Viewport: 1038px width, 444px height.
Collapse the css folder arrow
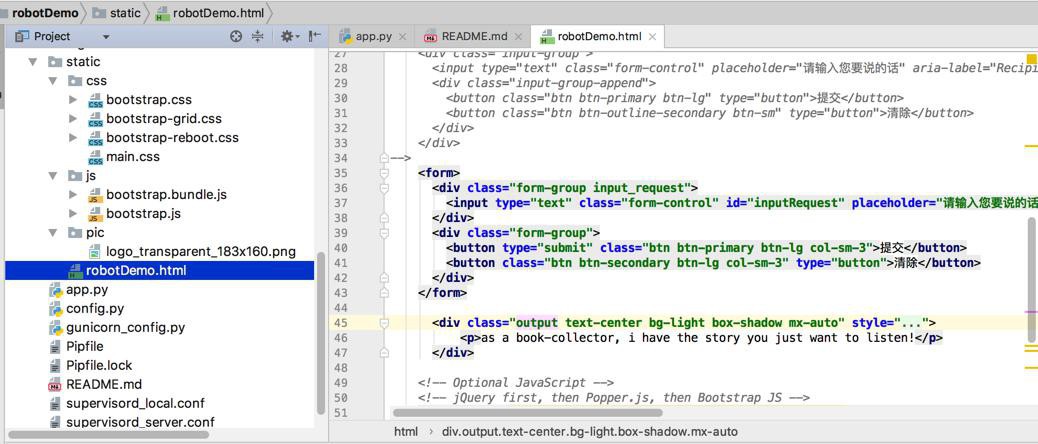(x=53, y=81)
